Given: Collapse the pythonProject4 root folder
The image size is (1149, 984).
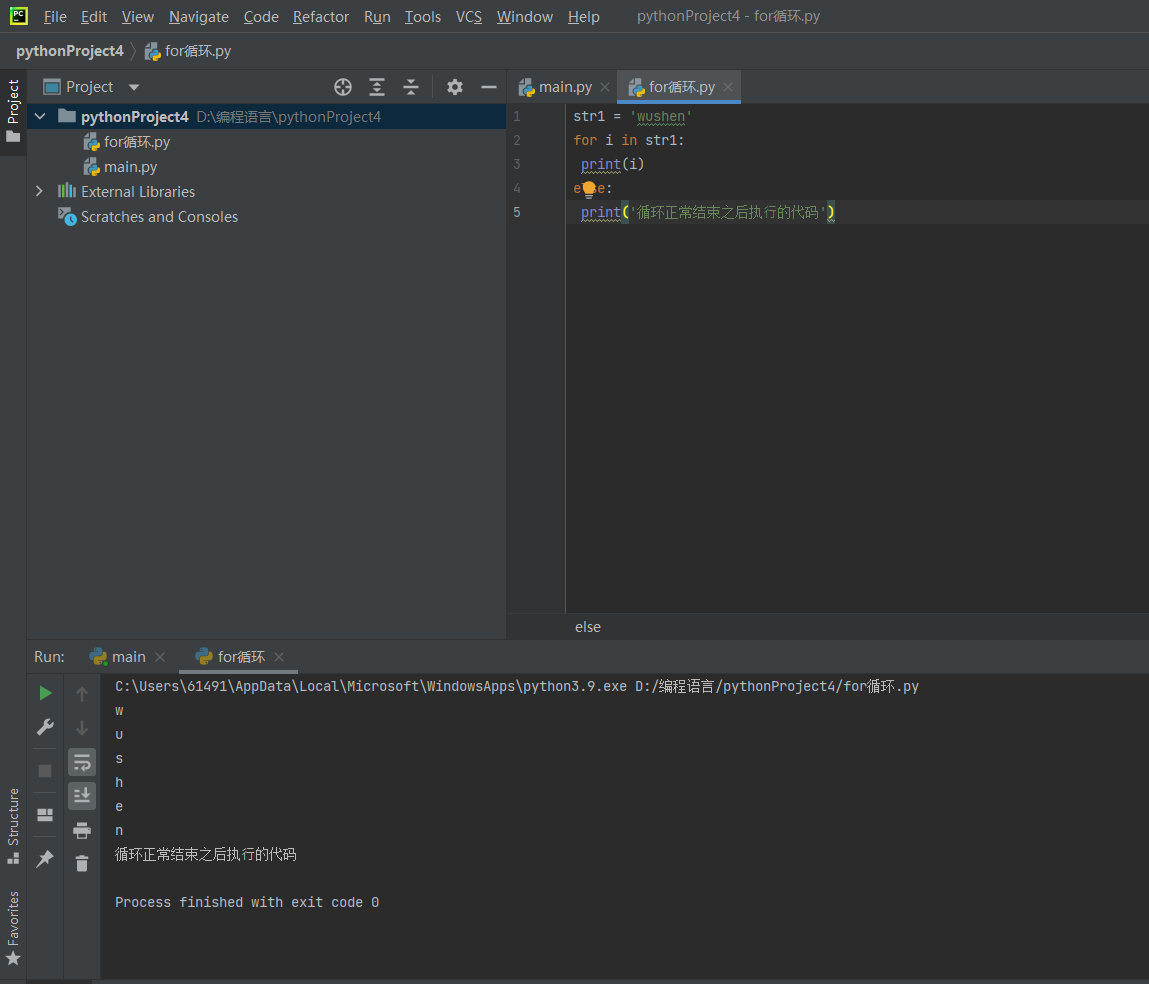Looking at the screenshot, I should tap(40, 117).
